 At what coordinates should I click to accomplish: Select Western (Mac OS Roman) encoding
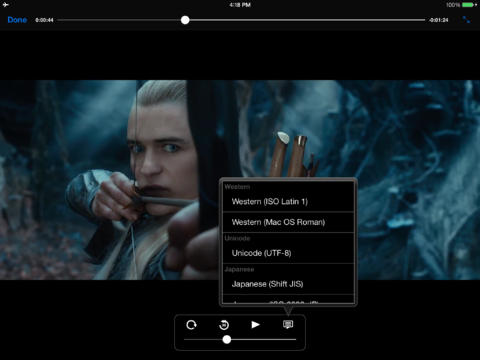pyautogui.click(x=288, y=222)
